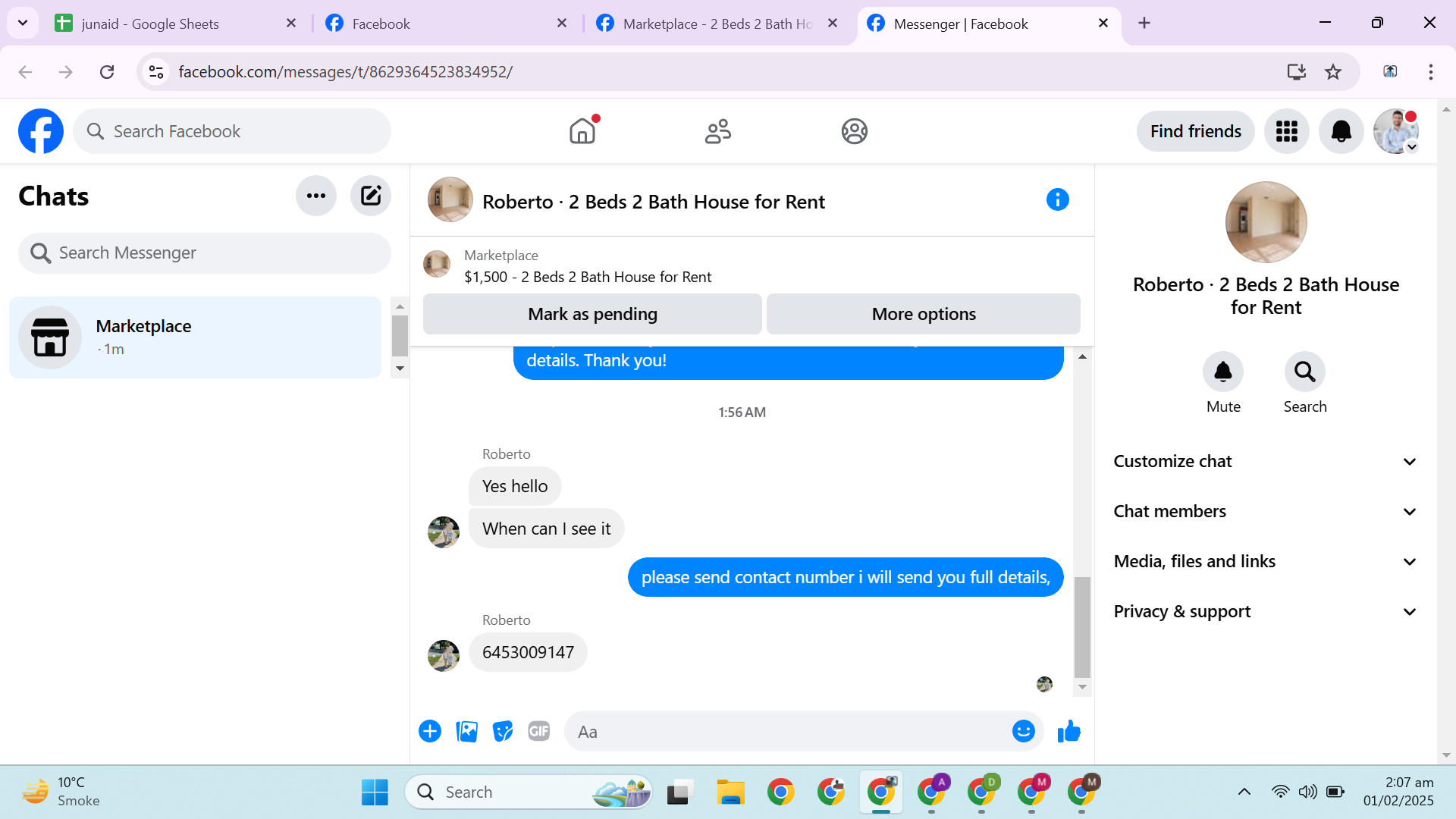The image size is (1456, 819).
Task: Click Roberto's avatar beside 6453009147 message
Action: (444, 656)
